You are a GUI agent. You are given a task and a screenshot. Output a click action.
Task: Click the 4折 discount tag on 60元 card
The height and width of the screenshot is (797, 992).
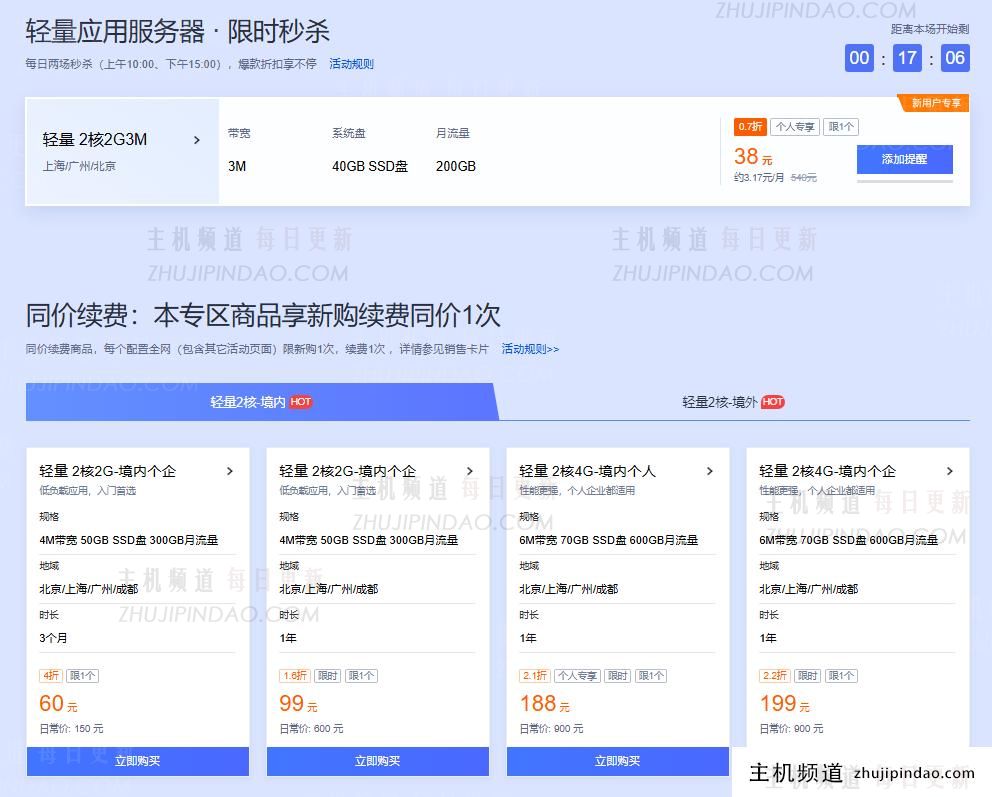click(50, 676)
